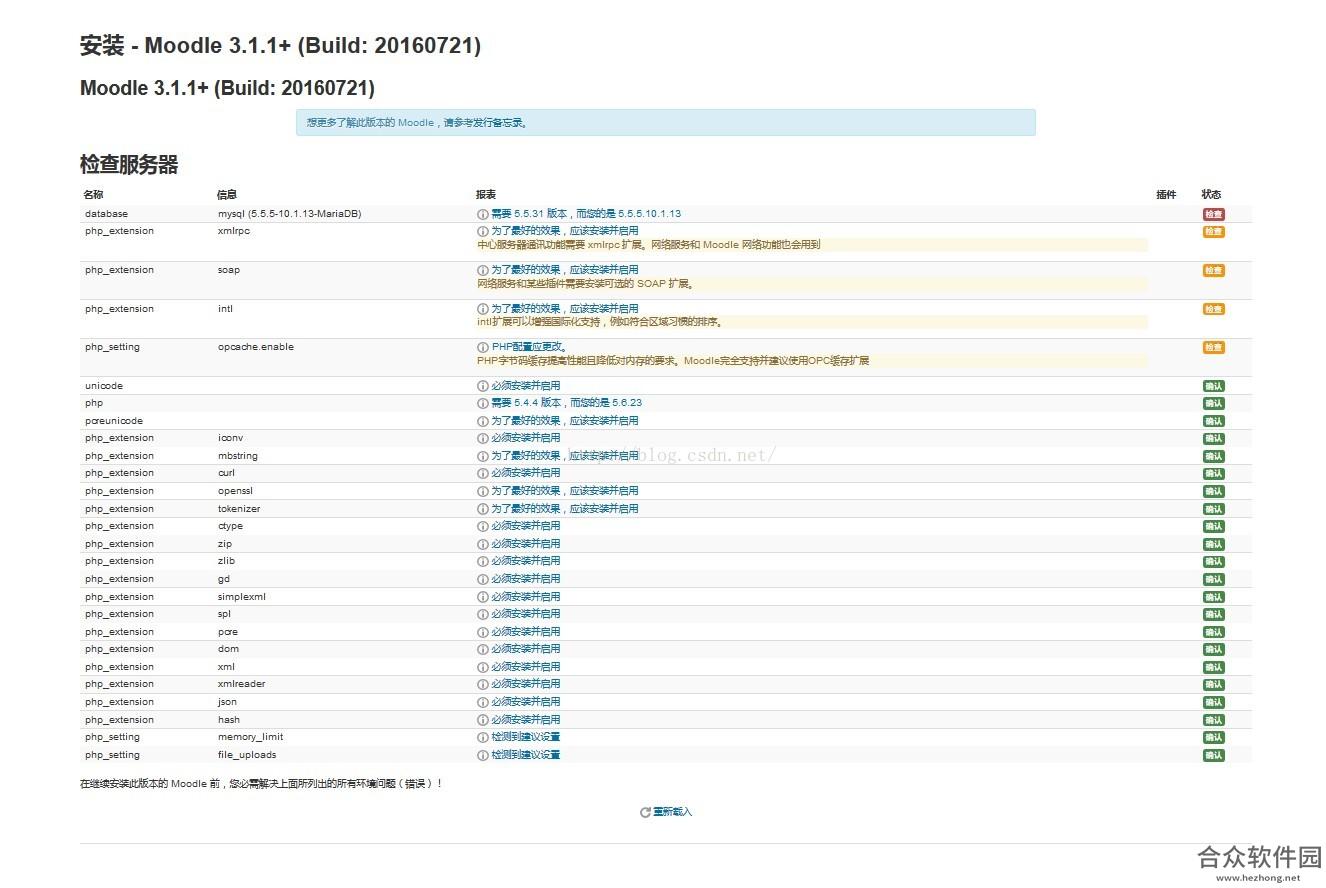This screenshot has width=1326, height=888.
Task: Open the php 5.4.4 version requirement link
Action: (x=566, y=403)
